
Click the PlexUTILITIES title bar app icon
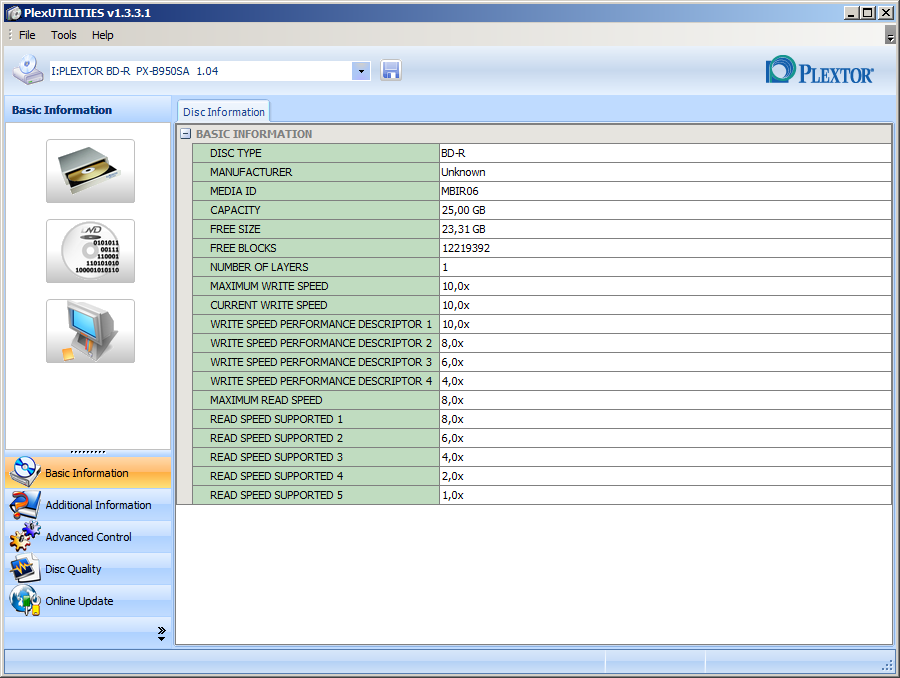14,13
